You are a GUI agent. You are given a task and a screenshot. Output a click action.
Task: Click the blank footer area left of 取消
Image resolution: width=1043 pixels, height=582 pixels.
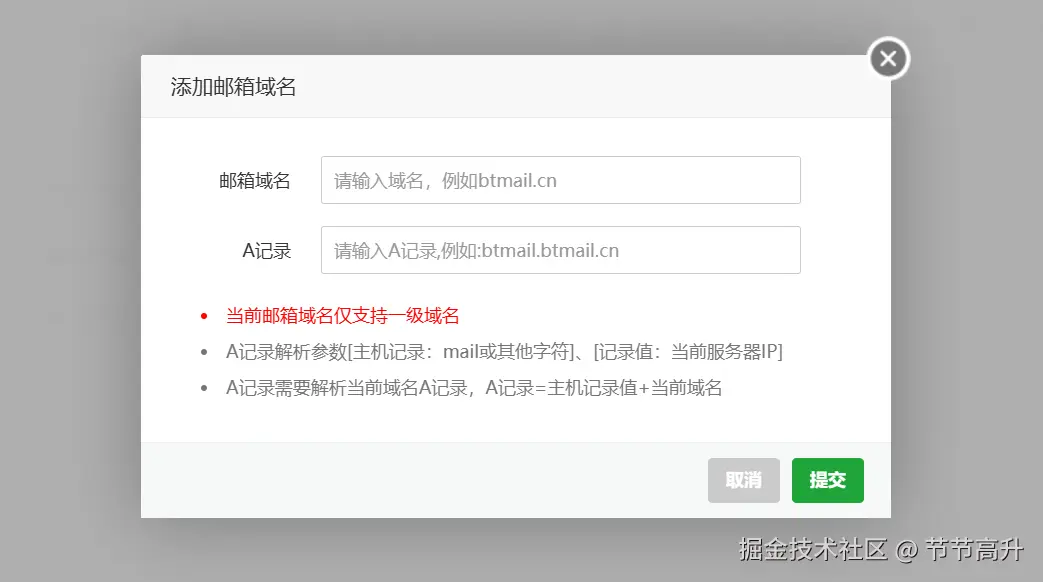point(424,480)
